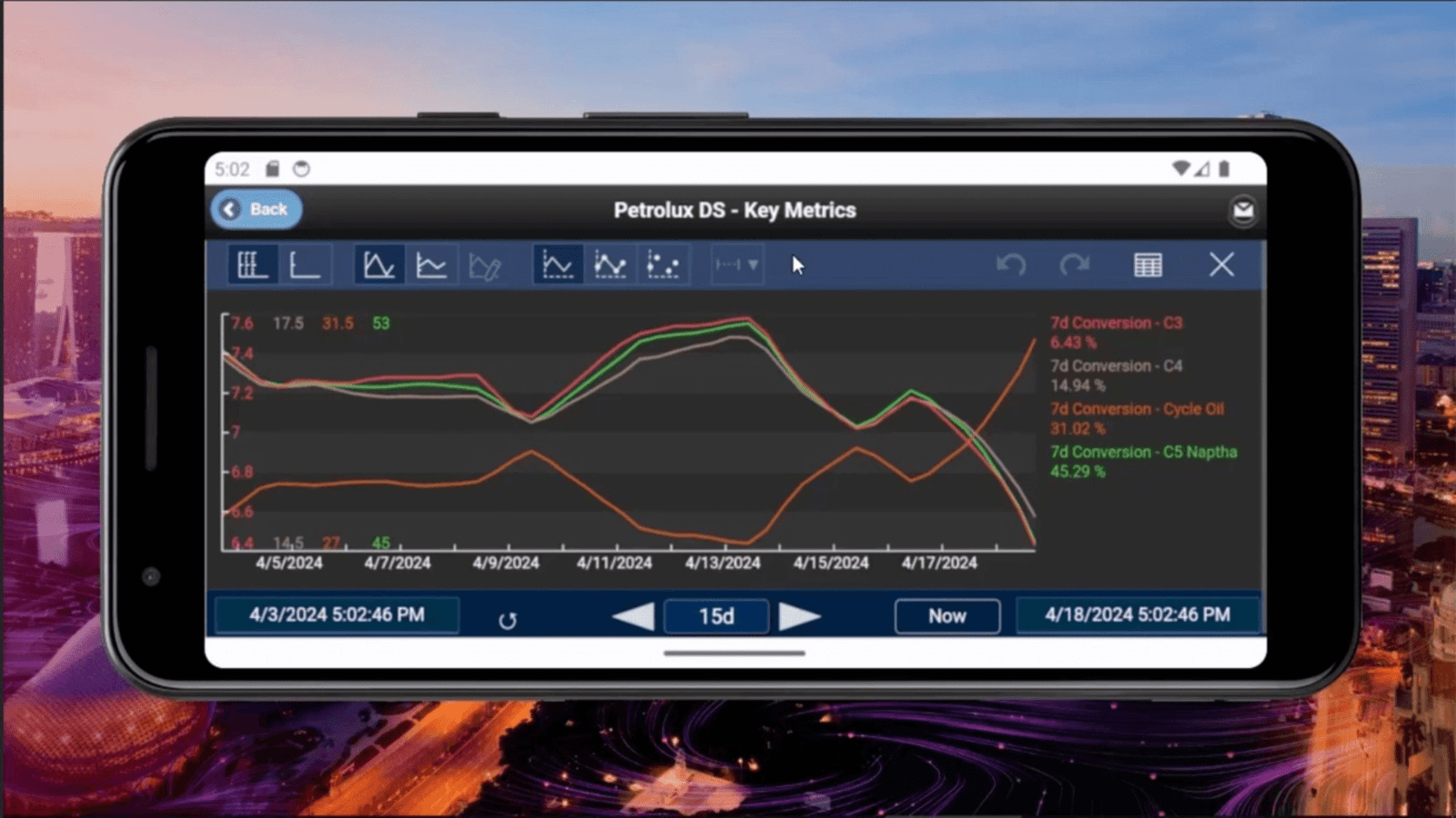This screenshot has height=818, width=1456.
Task: Toggle gridlines on the chart axes
Action: click(253, 264)
